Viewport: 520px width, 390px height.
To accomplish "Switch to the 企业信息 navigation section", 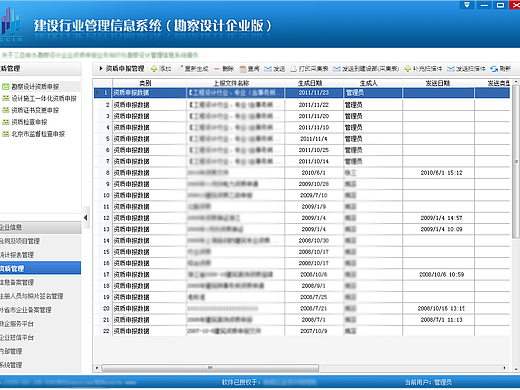I will pos(40,227).
